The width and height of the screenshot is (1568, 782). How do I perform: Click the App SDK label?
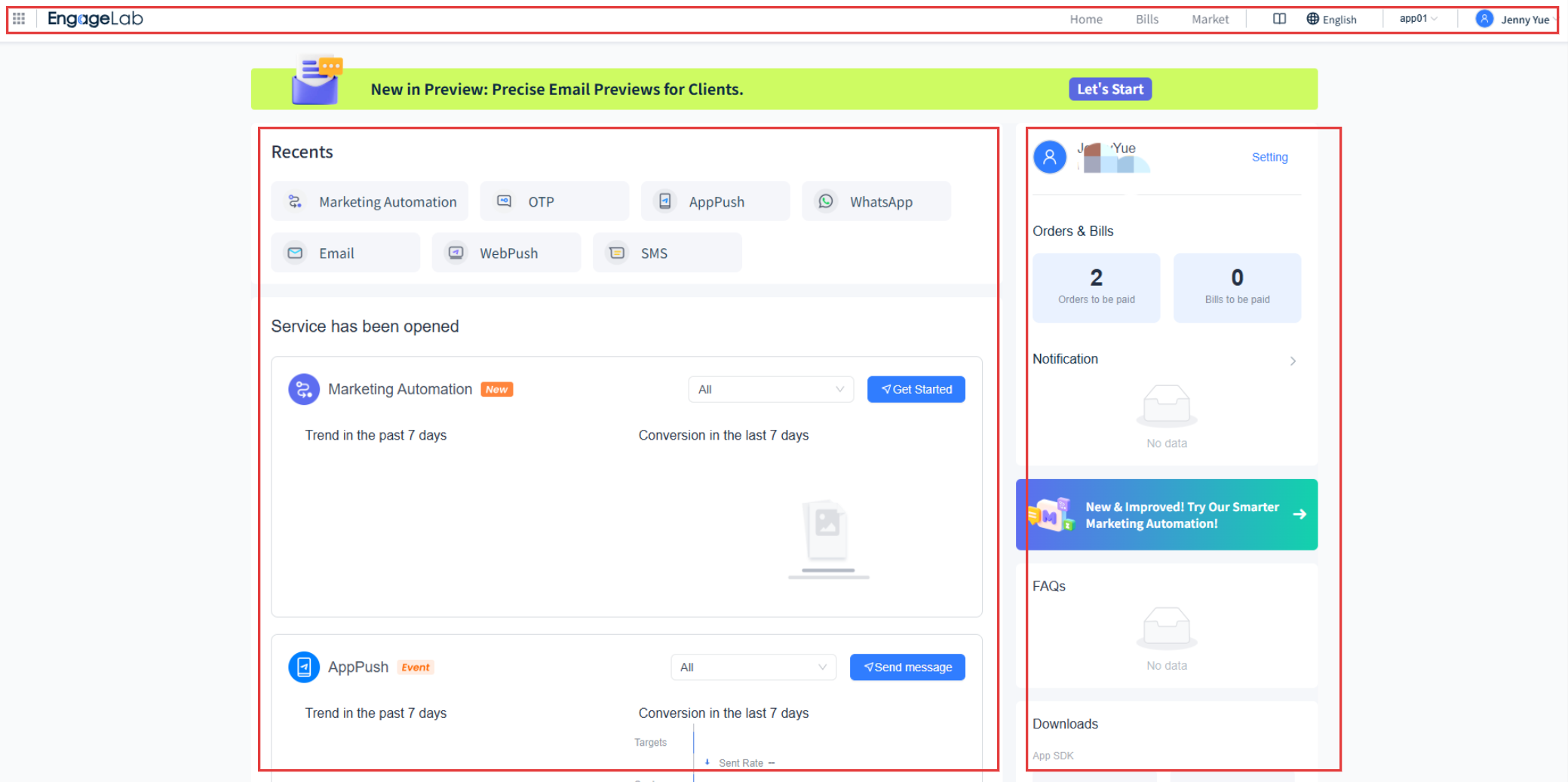tap(1053, 756)
